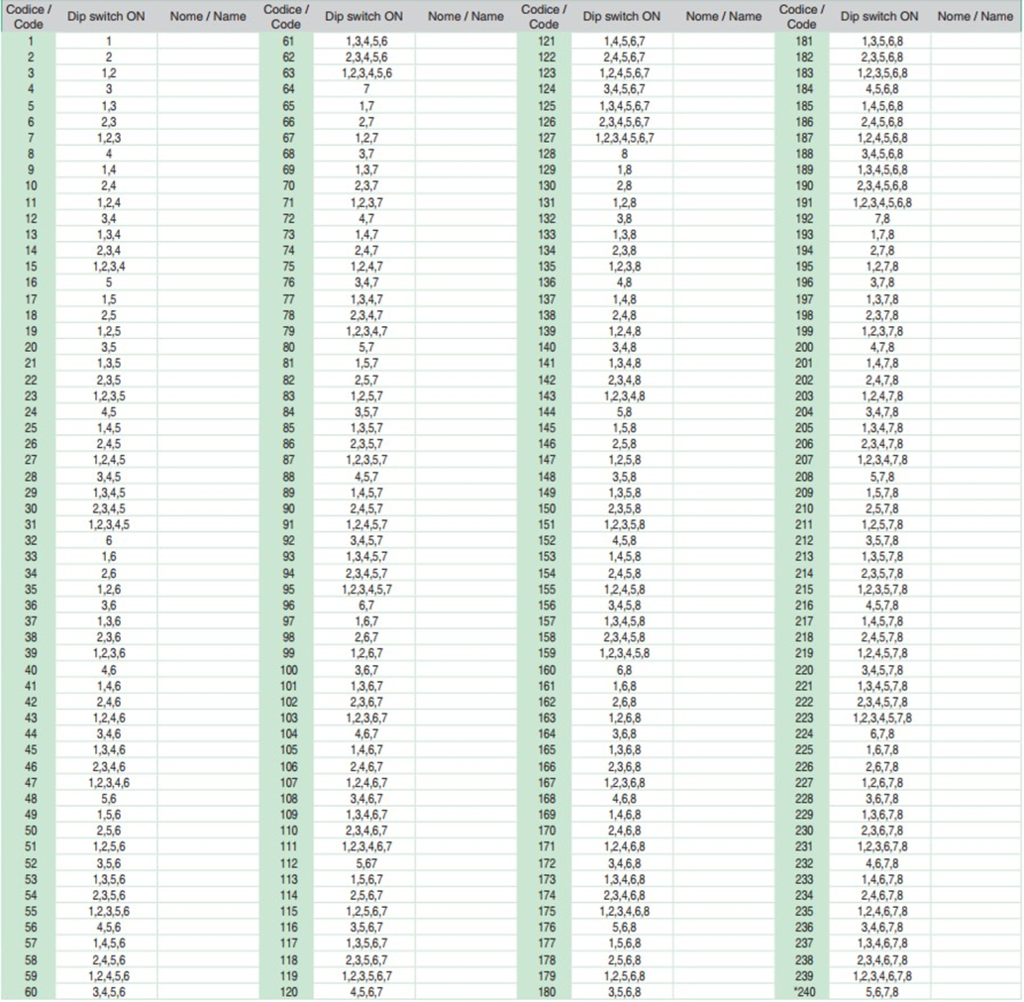Select the code 96 cell
Image resolution: width=1024 pixels, height=1002 pixels.
pos(288,605)
